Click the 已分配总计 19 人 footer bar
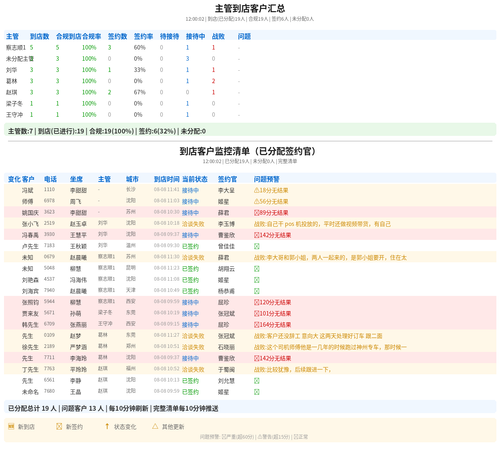The height and width of the screenshot is (459, 500). (250, 408)
